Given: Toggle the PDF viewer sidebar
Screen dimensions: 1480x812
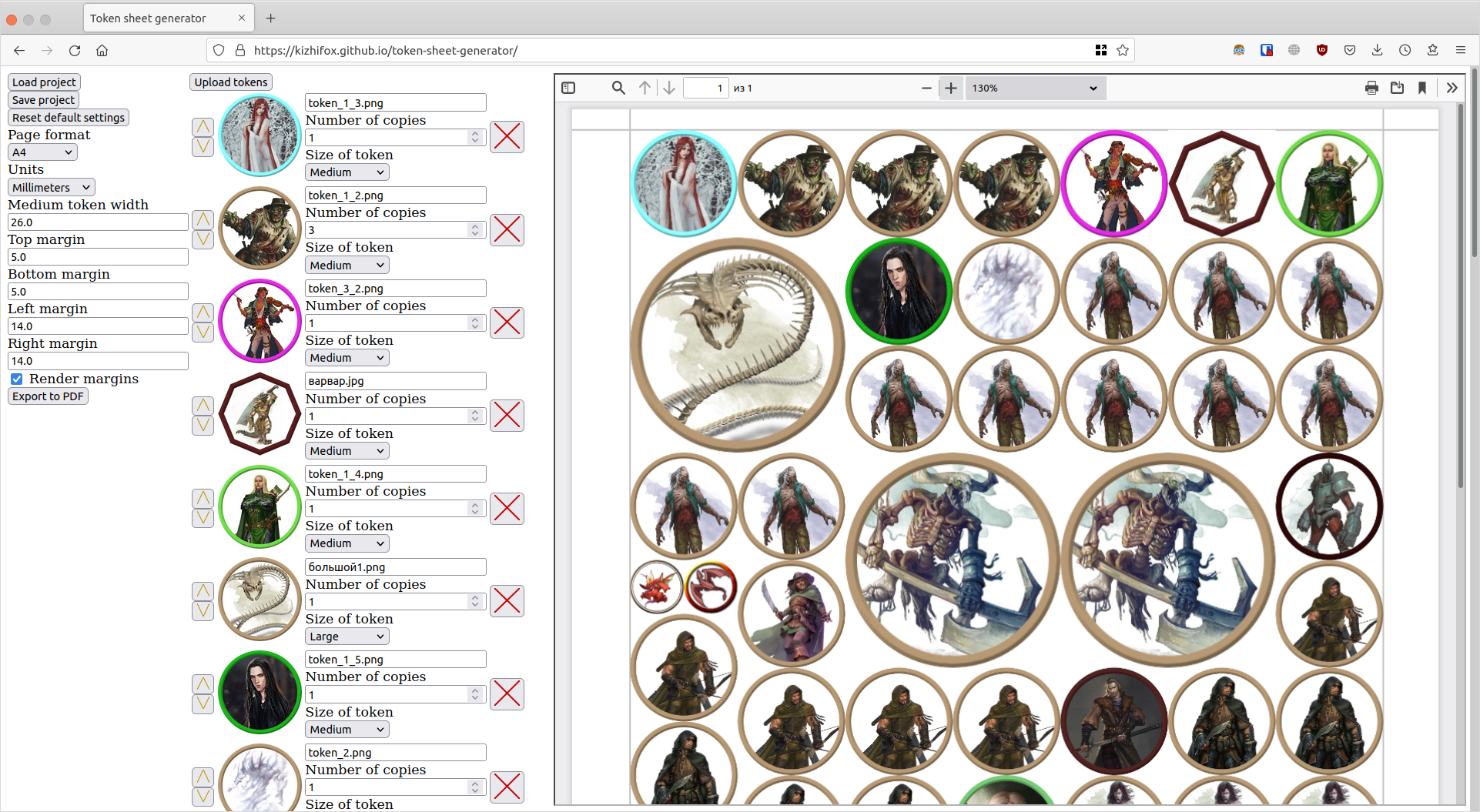Looking at the screenshot, I should [568, 88].
